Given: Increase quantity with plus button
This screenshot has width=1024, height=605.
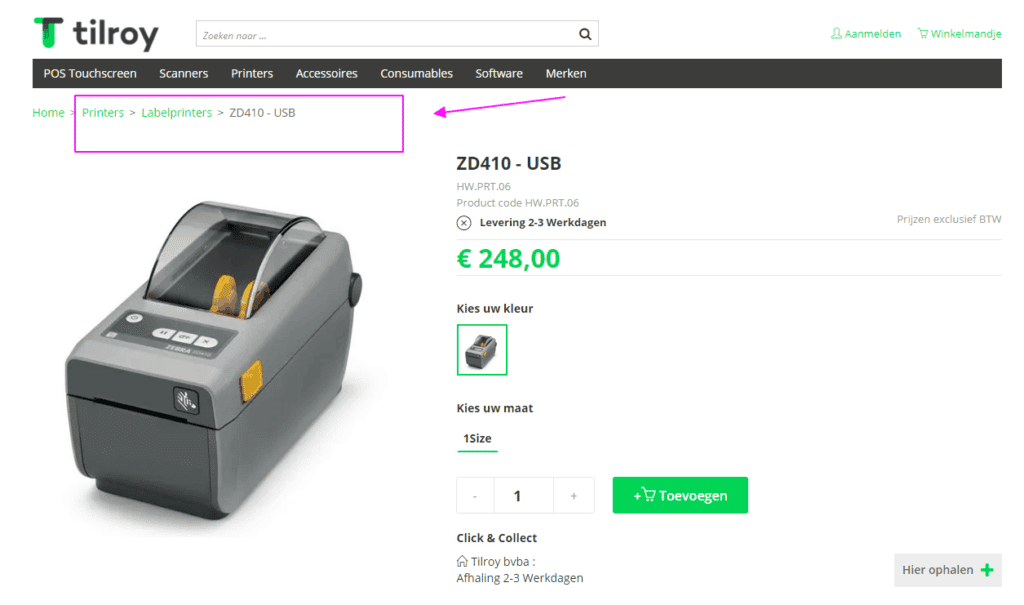Looking at the screenshot, I should [573, 496].
